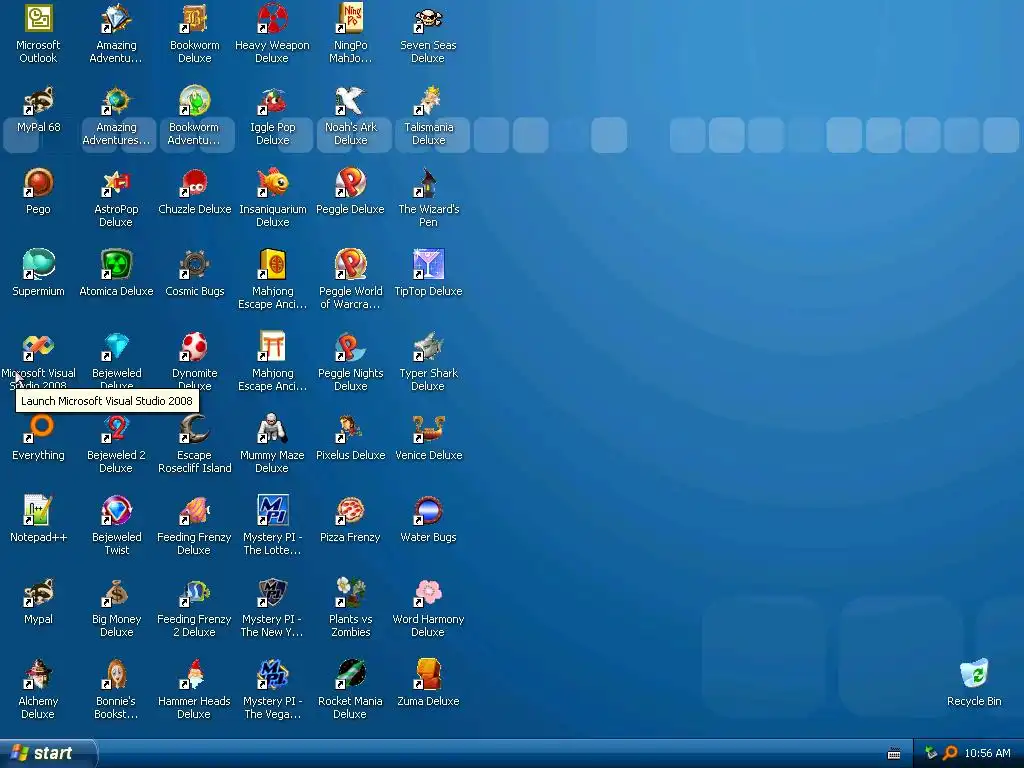Select the AstroPop Deluxe icon
Screen dimensions: 1024x768
coord(116,183)
